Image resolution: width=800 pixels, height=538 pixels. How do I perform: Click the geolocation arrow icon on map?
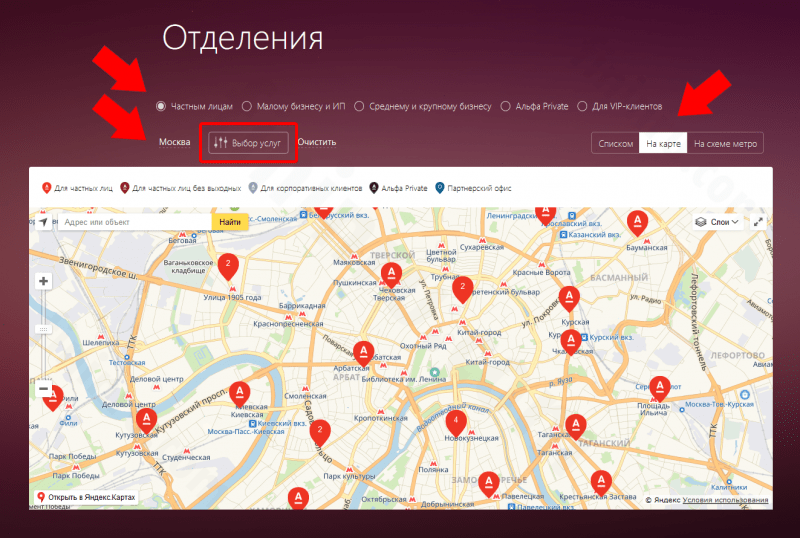point(44,222)
